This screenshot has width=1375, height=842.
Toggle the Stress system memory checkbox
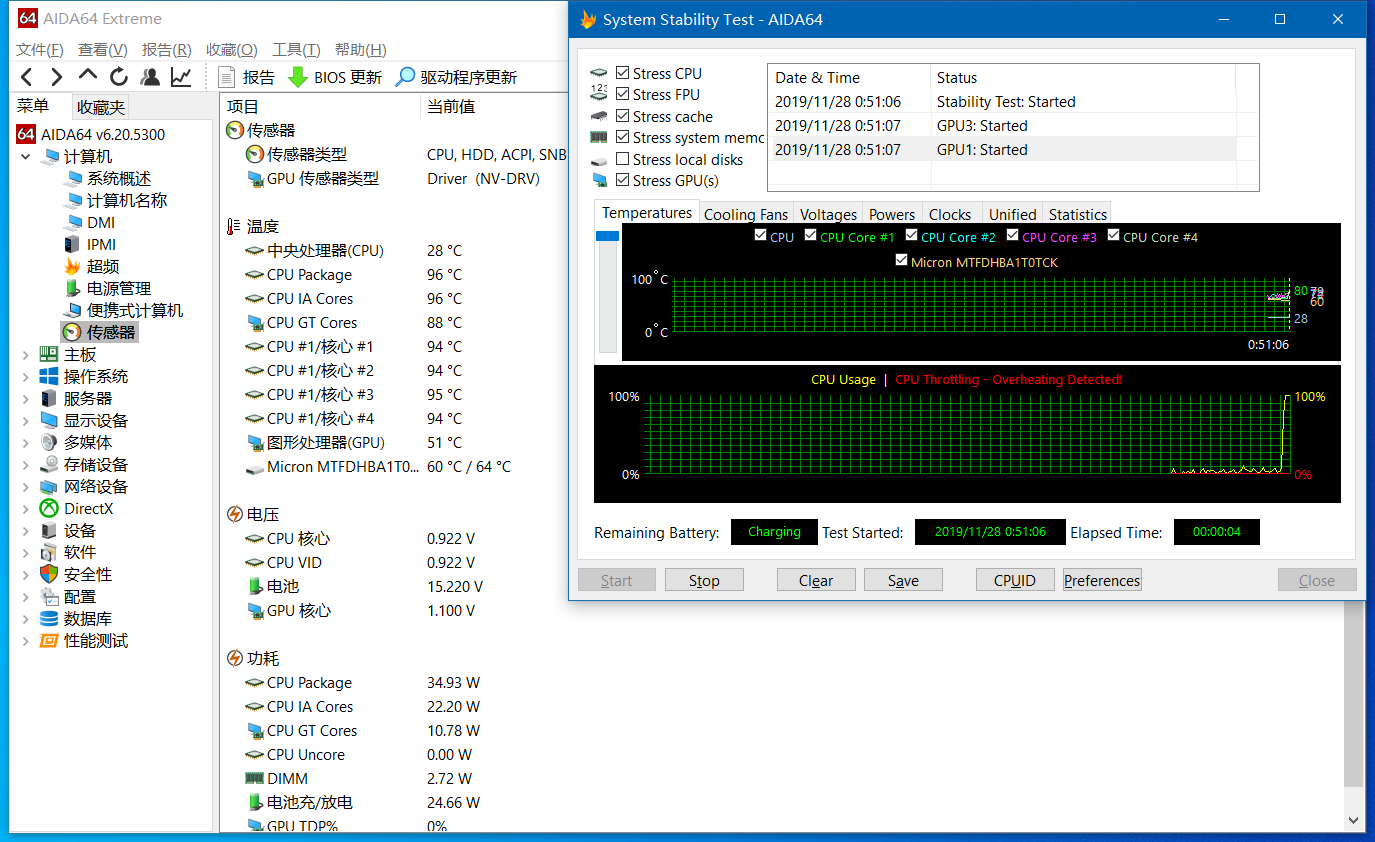coord(623,137)
